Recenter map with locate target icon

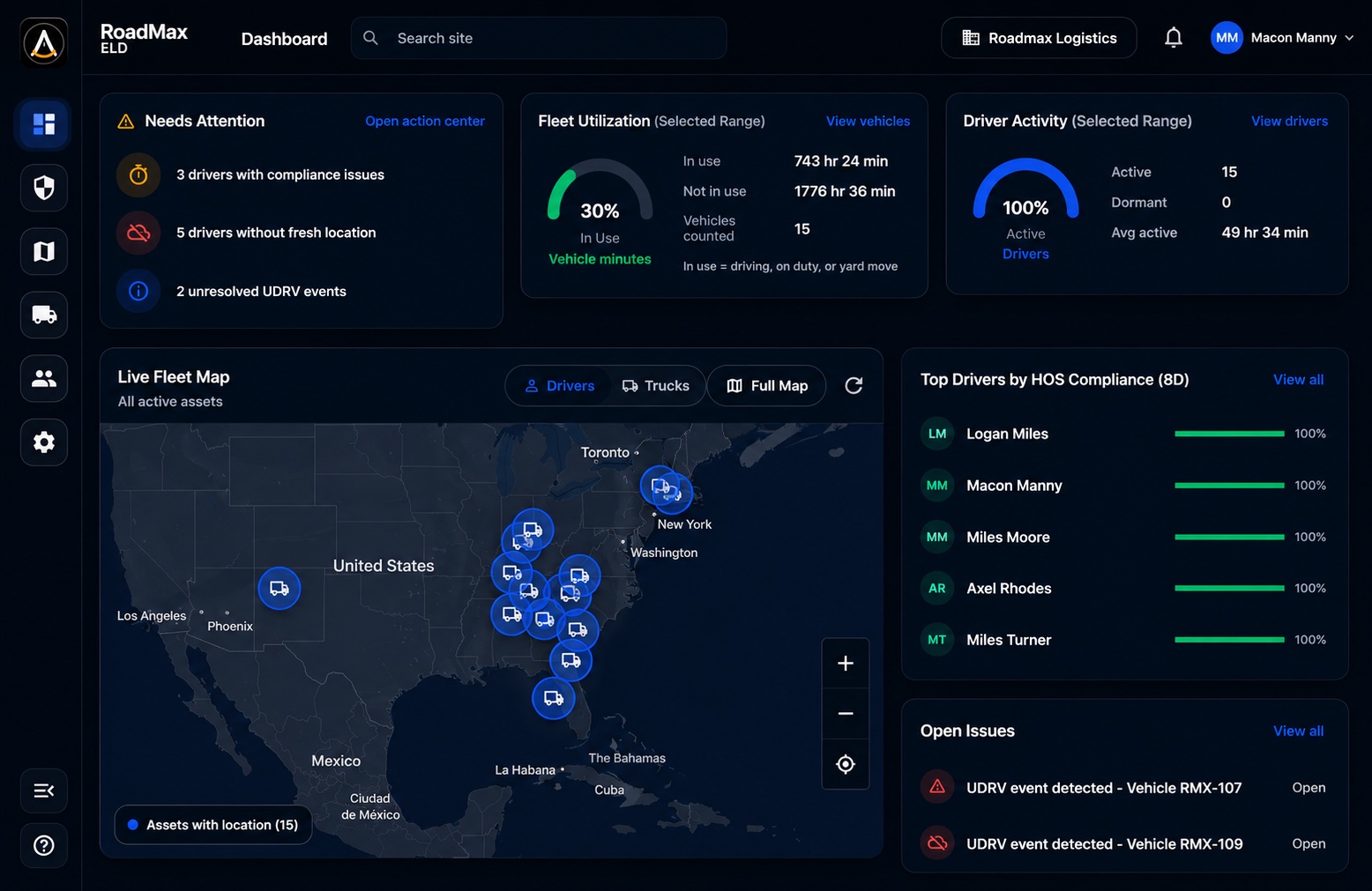[846, 764]
